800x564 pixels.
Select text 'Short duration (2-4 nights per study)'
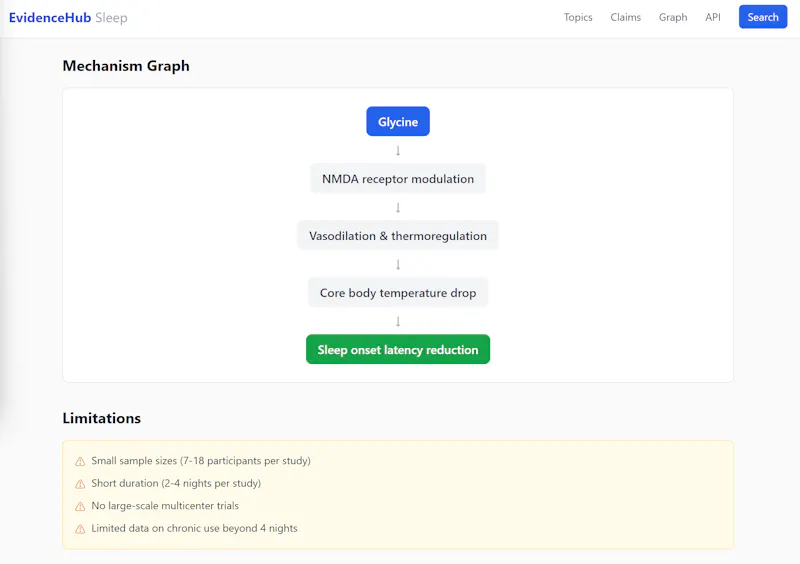[176, 483]
